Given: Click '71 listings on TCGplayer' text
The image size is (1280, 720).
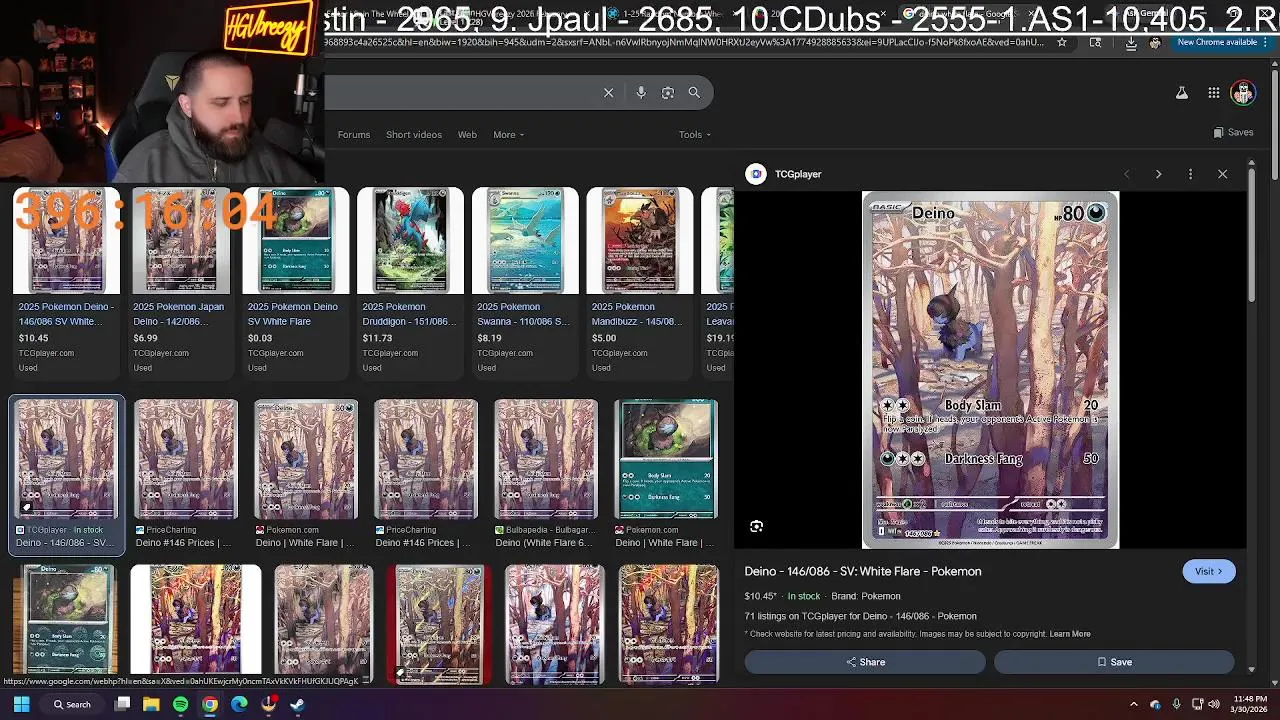Looking at the screenshot, I should pos(860,616).
